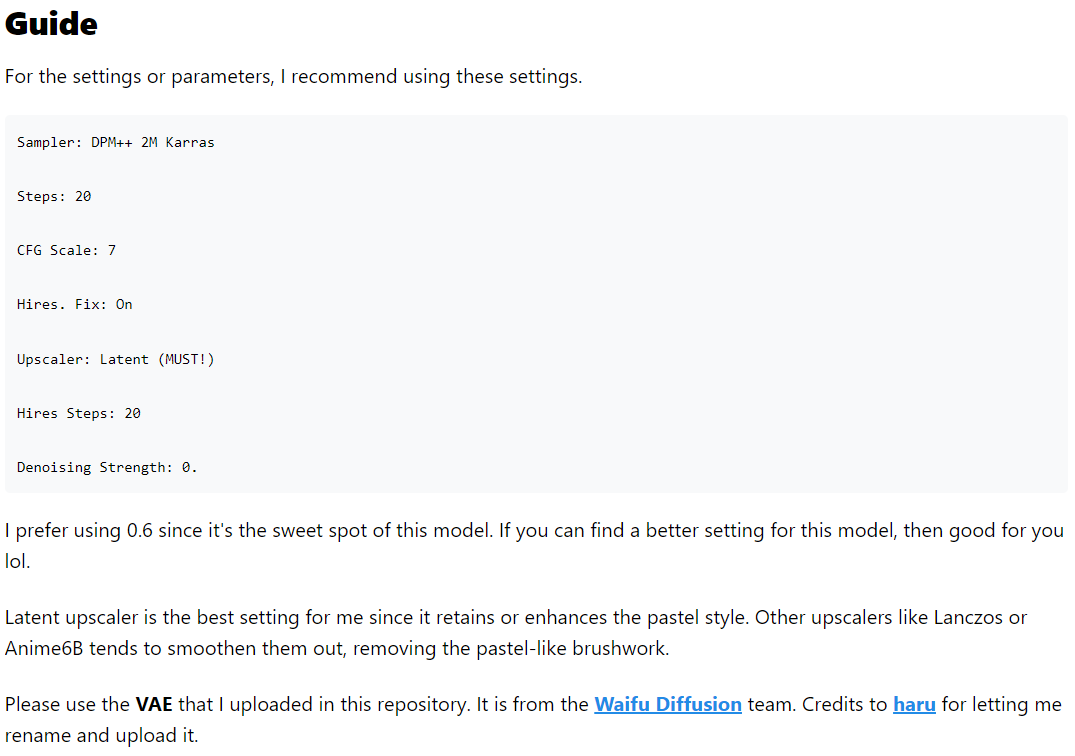Click the 'rename and upload it' text
The width and height of the screenshot is (1075, 756).
click(101, 737)
